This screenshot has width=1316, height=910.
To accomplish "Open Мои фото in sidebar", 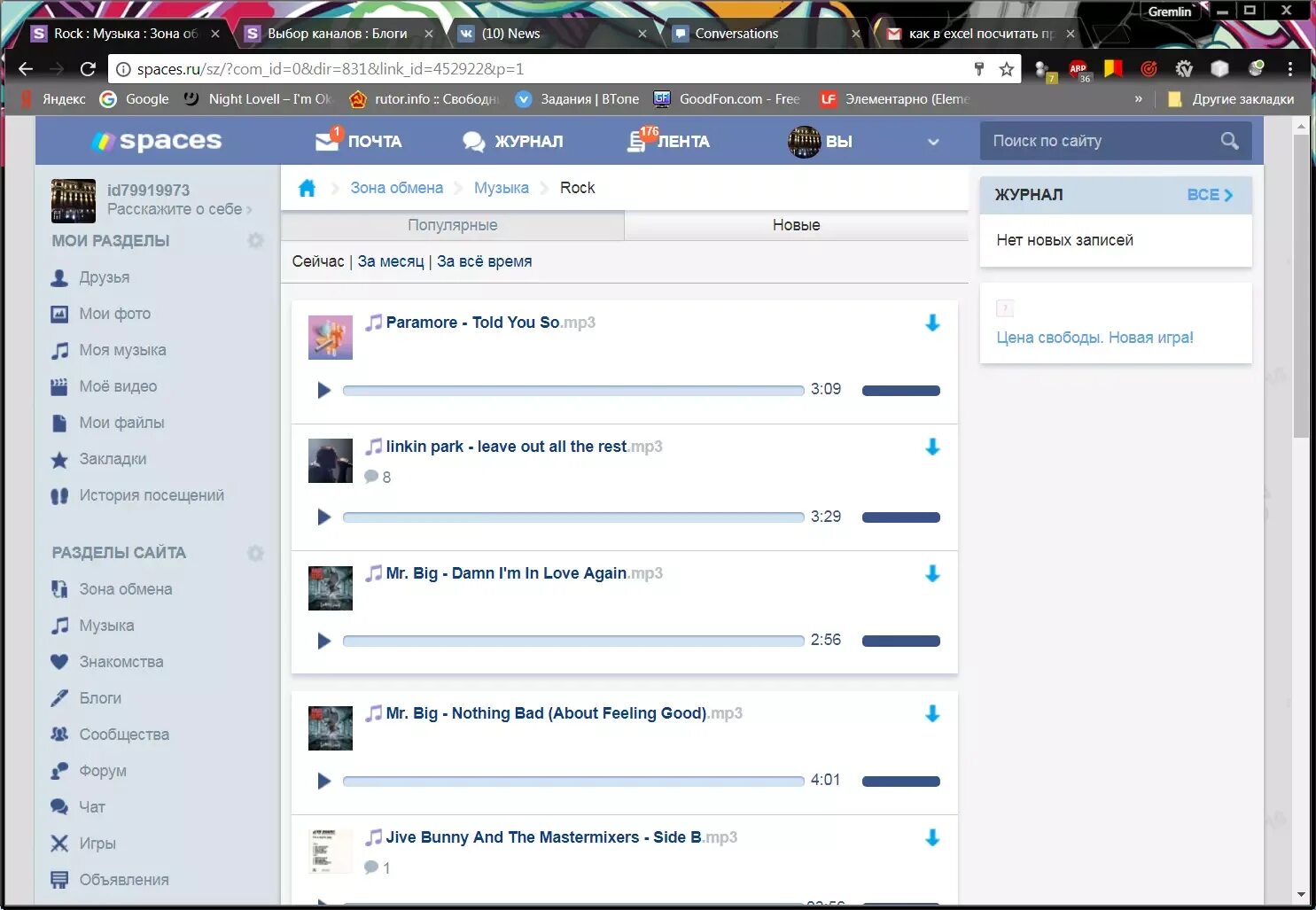I will coord(114,314).
